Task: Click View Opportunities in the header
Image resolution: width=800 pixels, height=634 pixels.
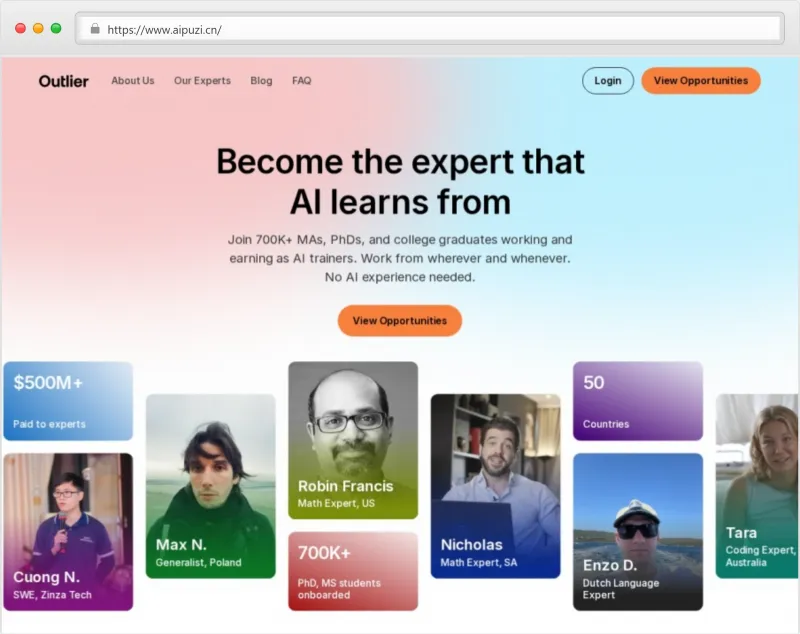Action: (701, 81)
